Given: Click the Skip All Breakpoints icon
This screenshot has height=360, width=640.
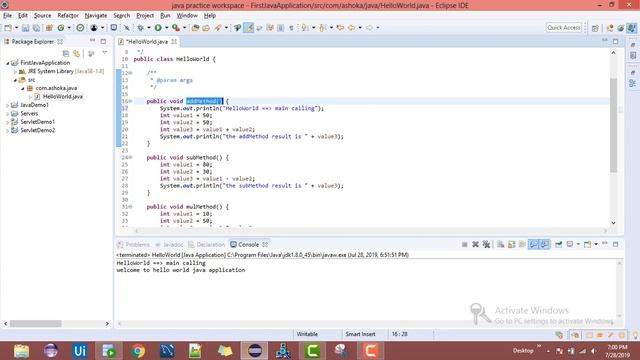Looking at the screenshot, I should [x=127, y=28].
